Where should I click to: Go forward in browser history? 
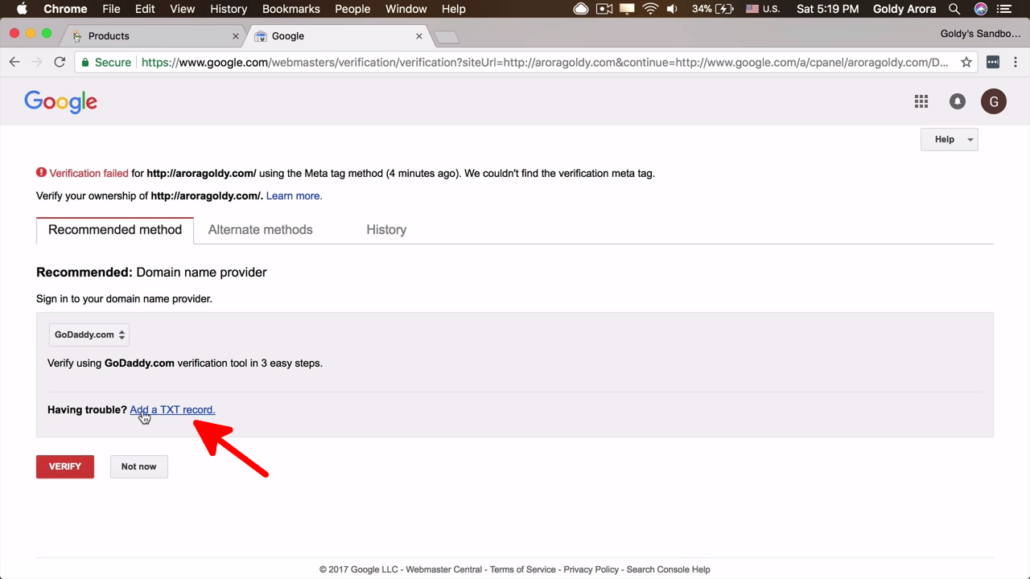[x=37, y=62]
